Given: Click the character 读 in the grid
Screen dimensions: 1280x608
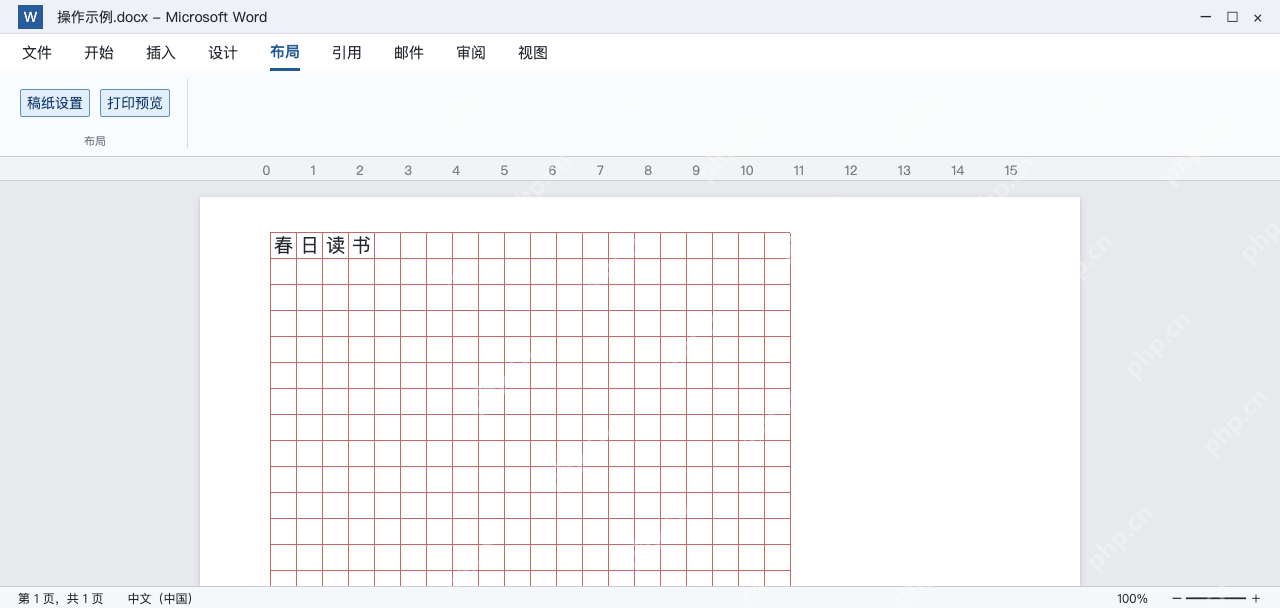Looking at the screenshot, I should click(336, 245).
